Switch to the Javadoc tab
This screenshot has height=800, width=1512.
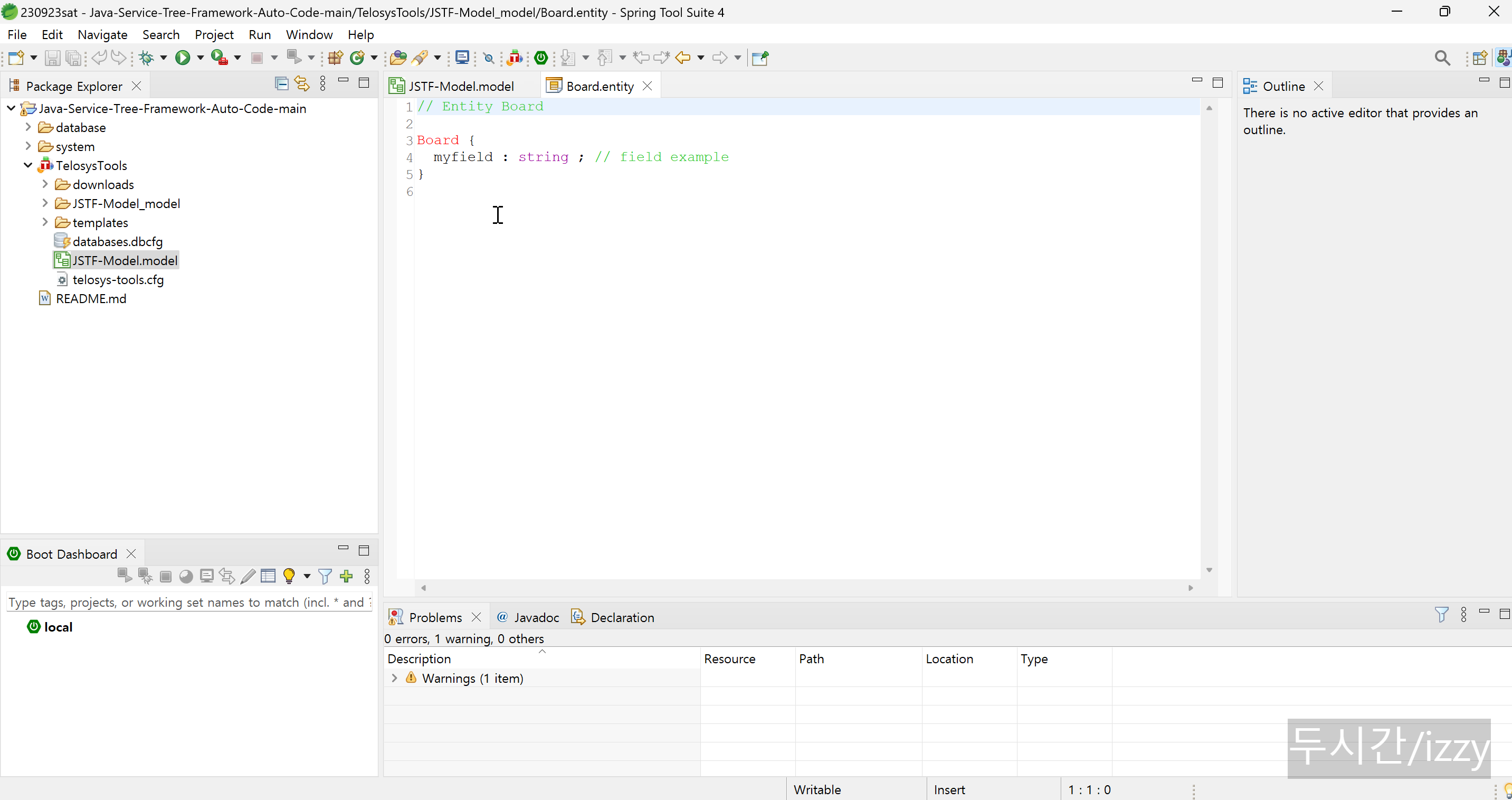tap(528, 617)
